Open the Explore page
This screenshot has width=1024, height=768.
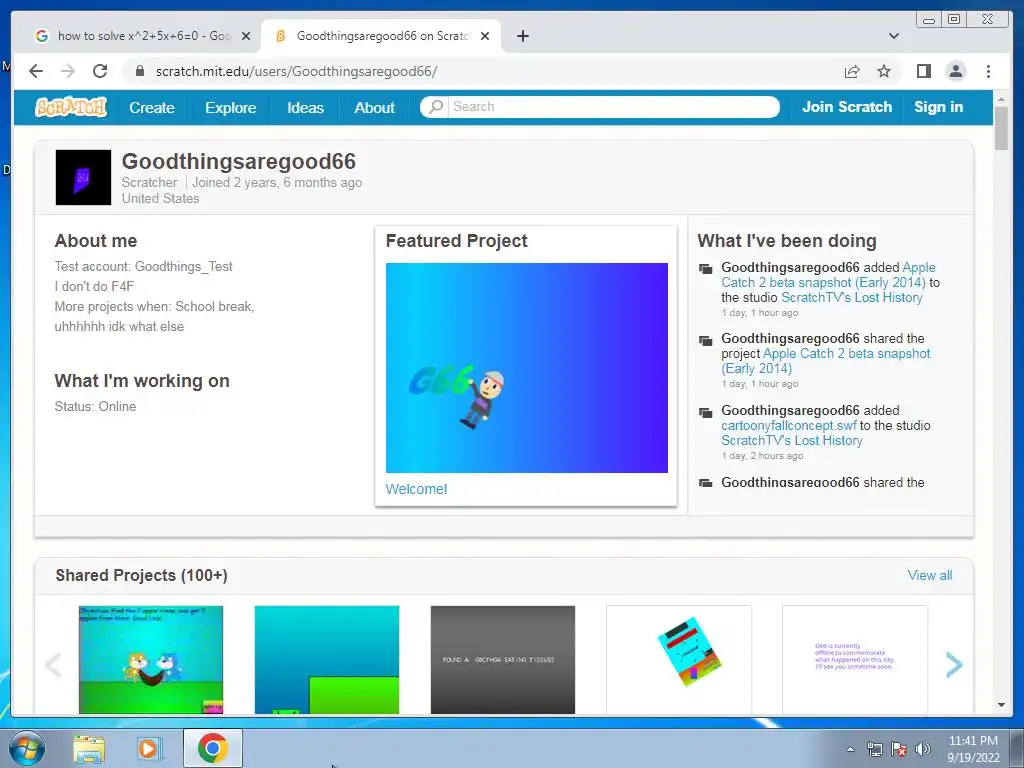click(x=231, y=108)
